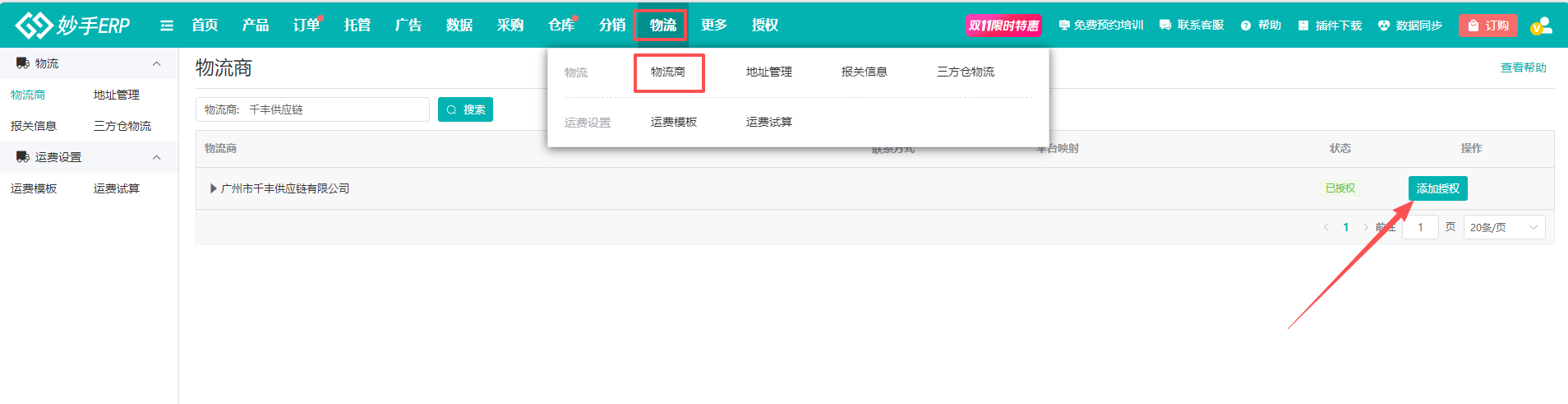Image resolution: width=1568 pixels, height=404 pixels.
Task: Open the 更多 menu
Action: point(714,26)
